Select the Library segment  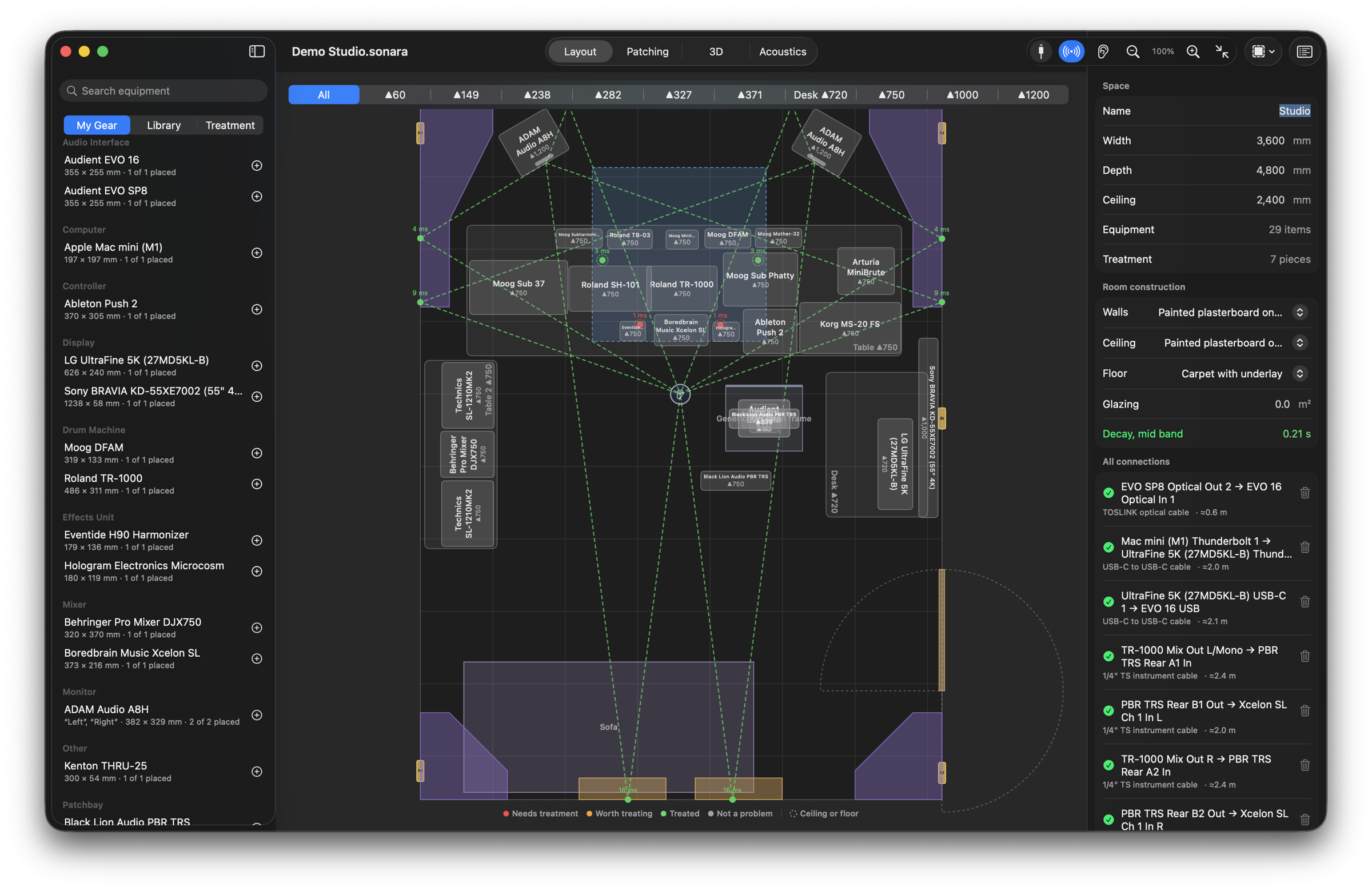point(163,125)
